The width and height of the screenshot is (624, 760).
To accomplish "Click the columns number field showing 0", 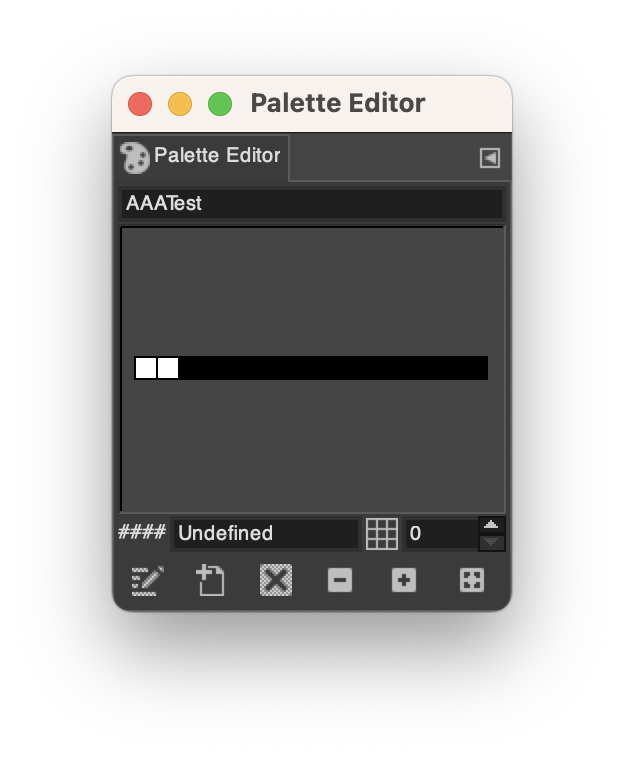I will 442,534.
